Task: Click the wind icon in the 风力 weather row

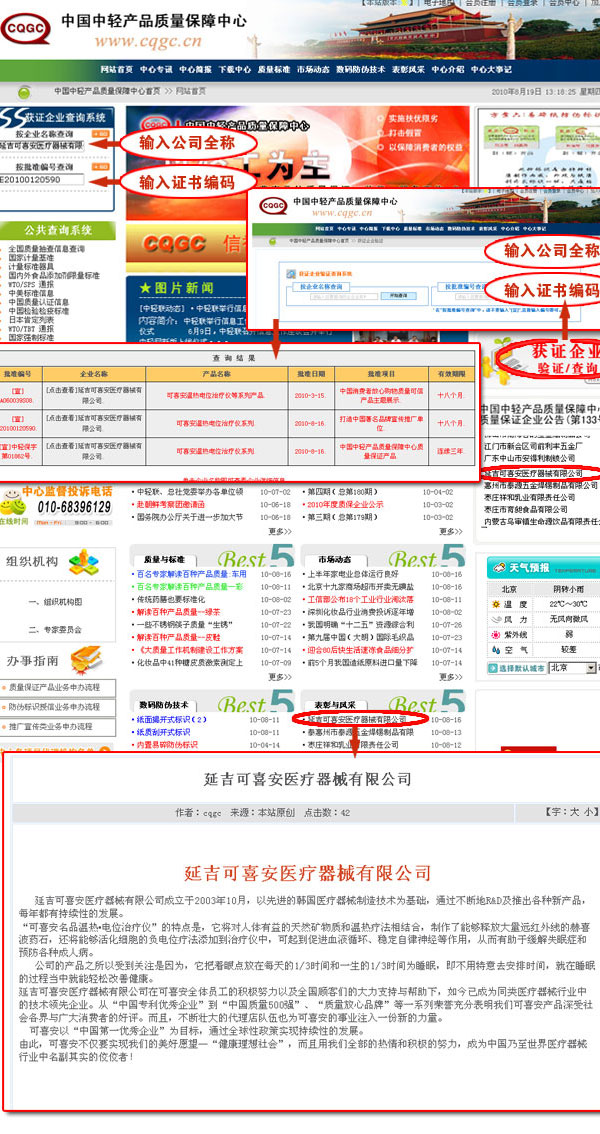Action: point(496,620)
